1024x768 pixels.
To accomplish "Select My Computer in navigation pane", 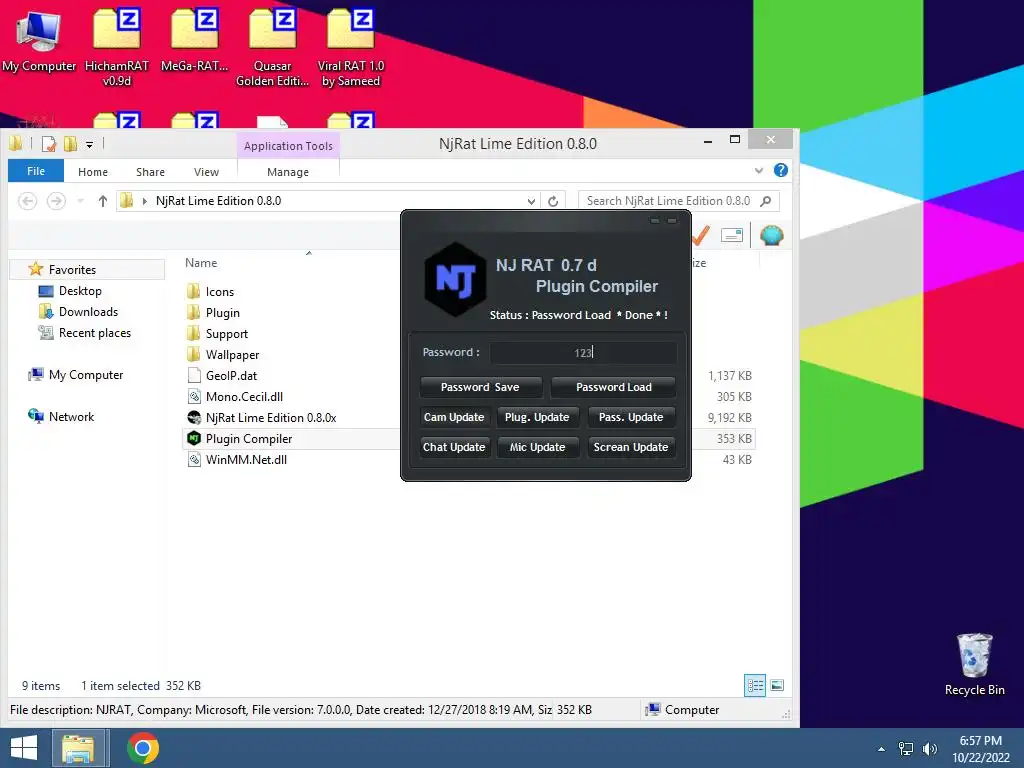I will click(x=76, y=375).
